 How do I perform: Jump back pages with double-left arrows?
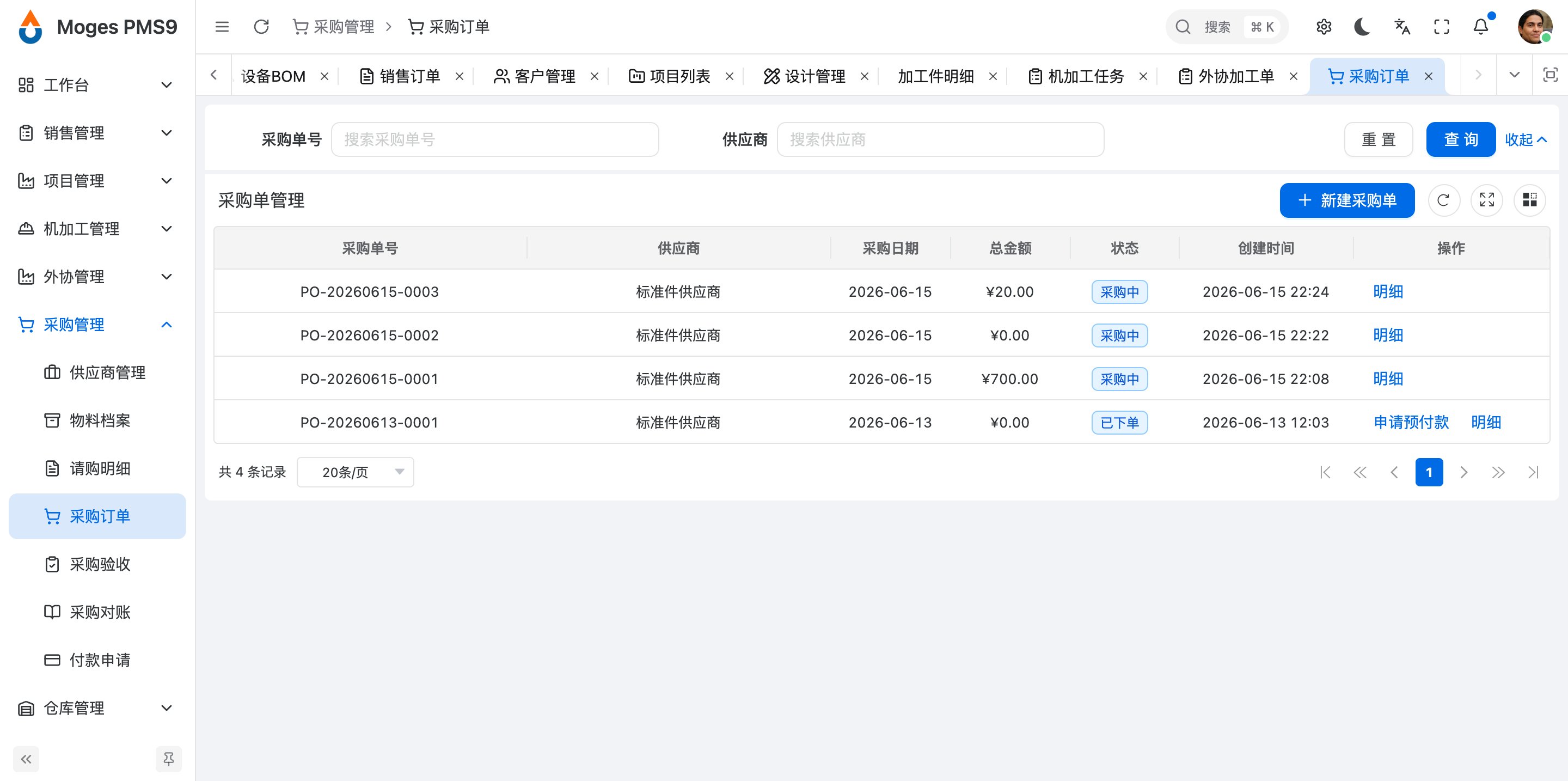1360,472
